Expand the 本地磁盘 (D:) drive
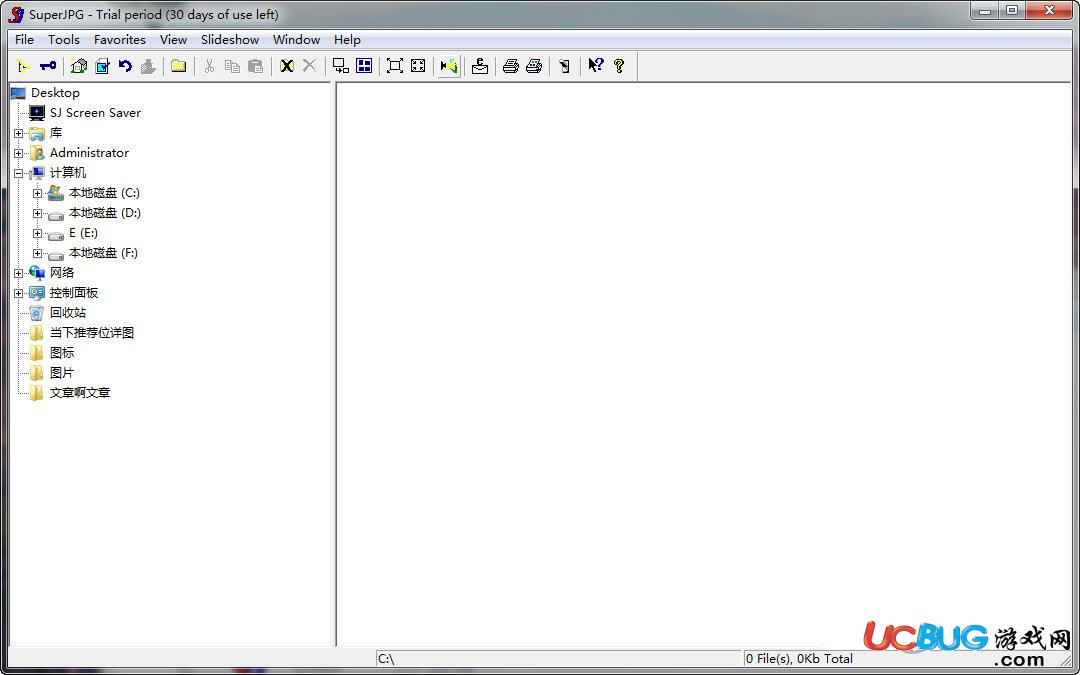Viewport: 1080px width, 675px height. coord(38,214)
